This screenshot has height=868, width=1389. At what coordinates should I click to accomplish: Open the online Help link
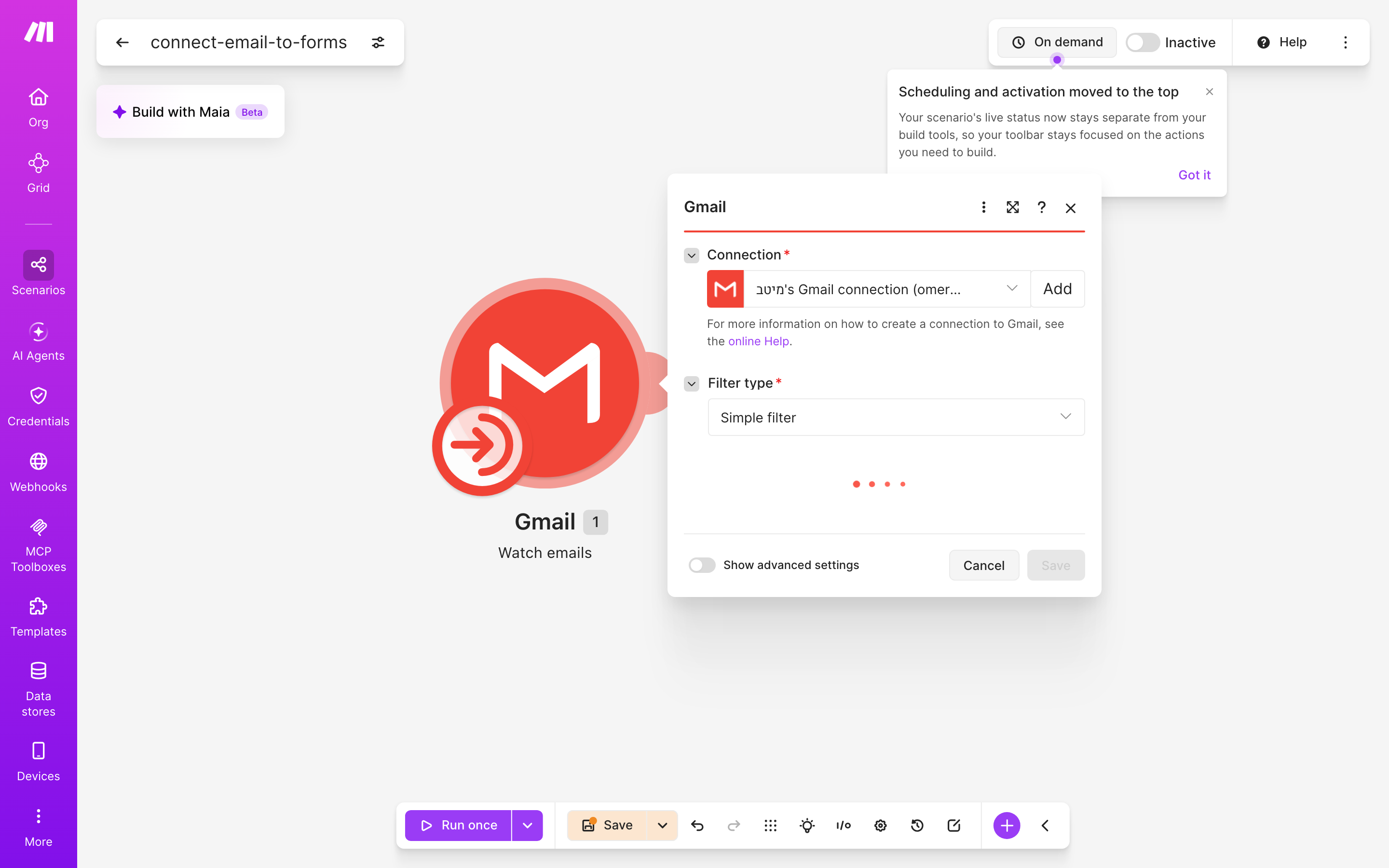click(x=759, y=341)
